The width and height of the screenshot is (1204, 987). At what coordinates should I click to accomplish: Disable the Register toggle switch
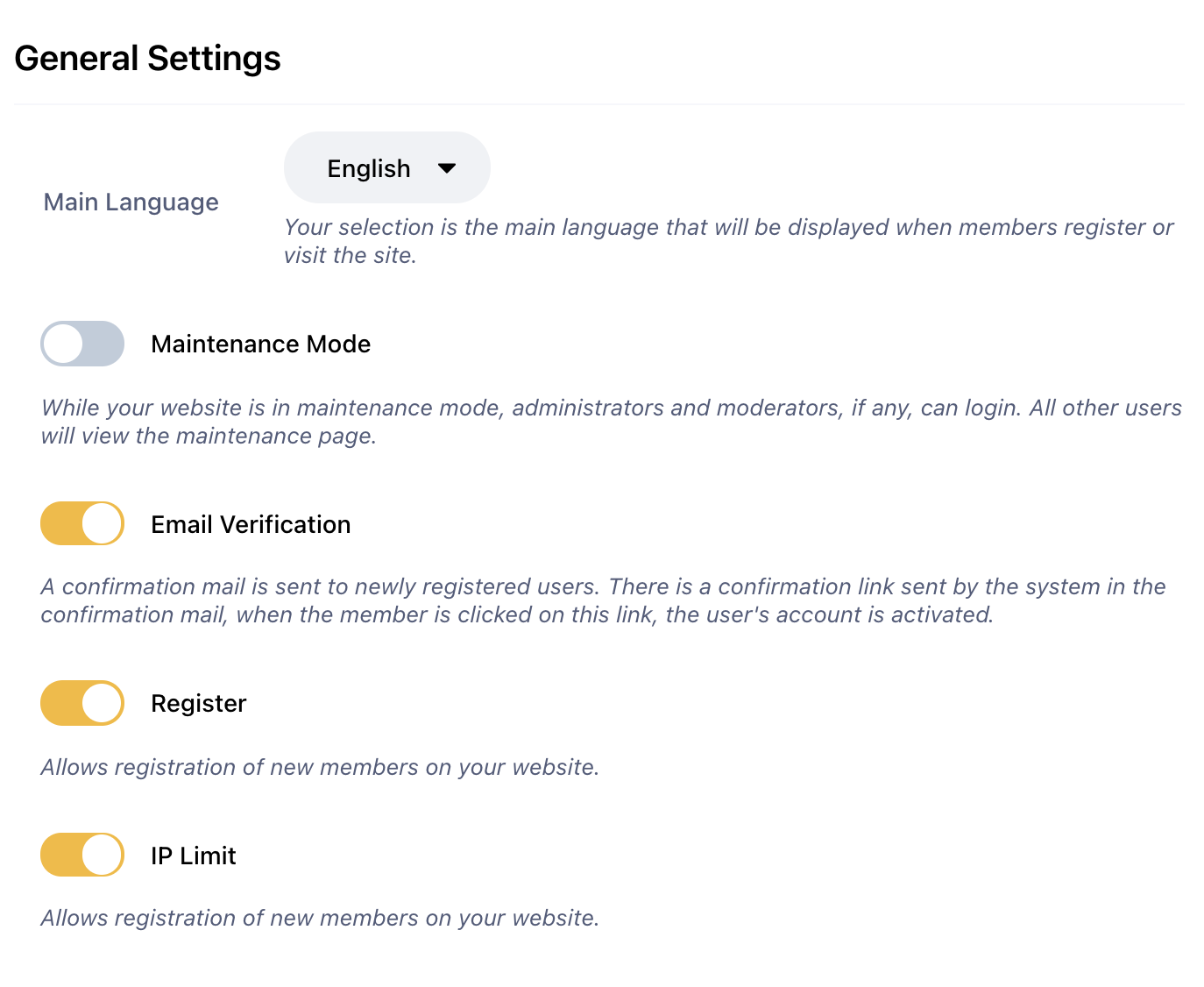click(82, 703)
